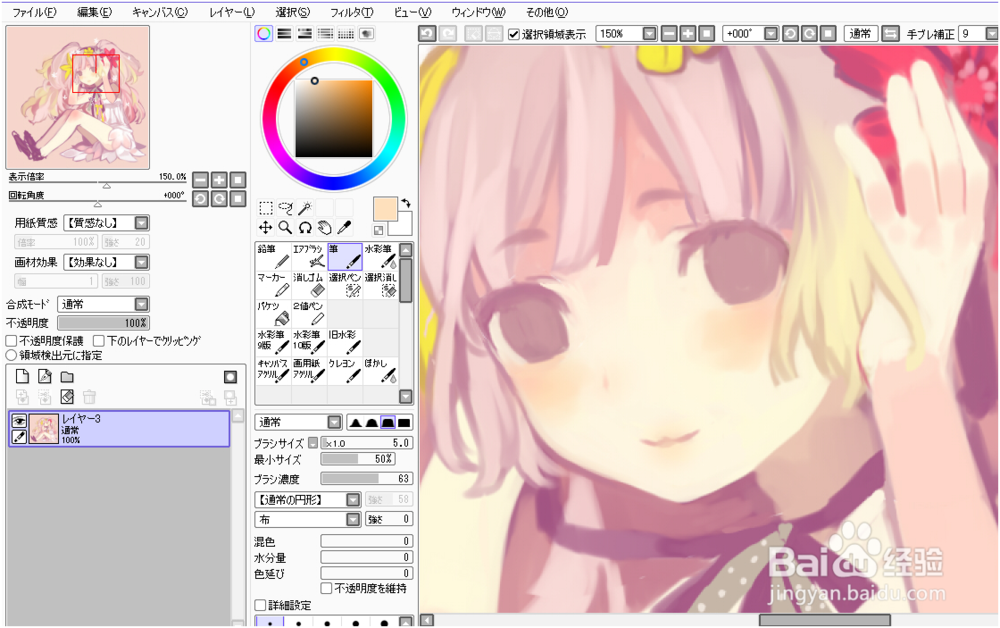The image size is (1000, 628).
Task: Toggle the flip view button beside 通常
Action: click(x=890, y=34)
